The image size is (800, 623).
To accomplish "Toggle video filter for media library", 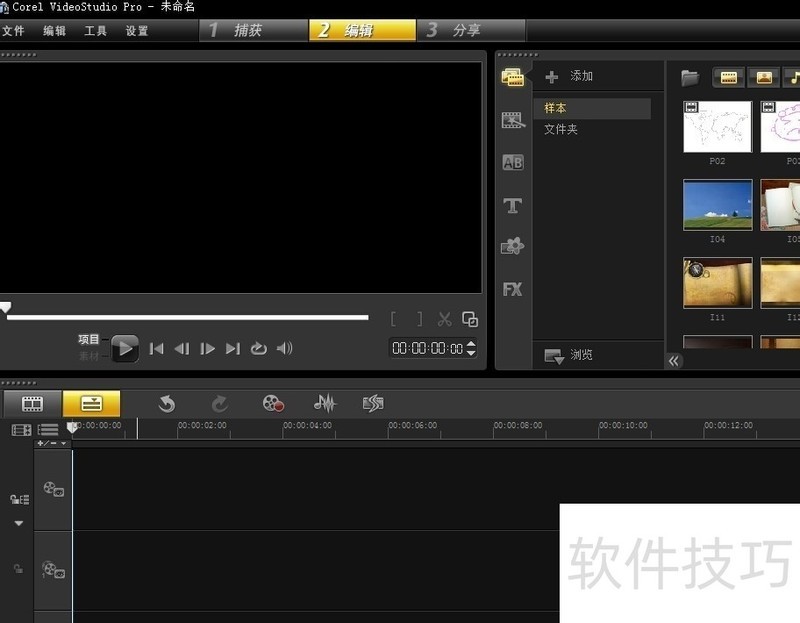I will point(729,77).
